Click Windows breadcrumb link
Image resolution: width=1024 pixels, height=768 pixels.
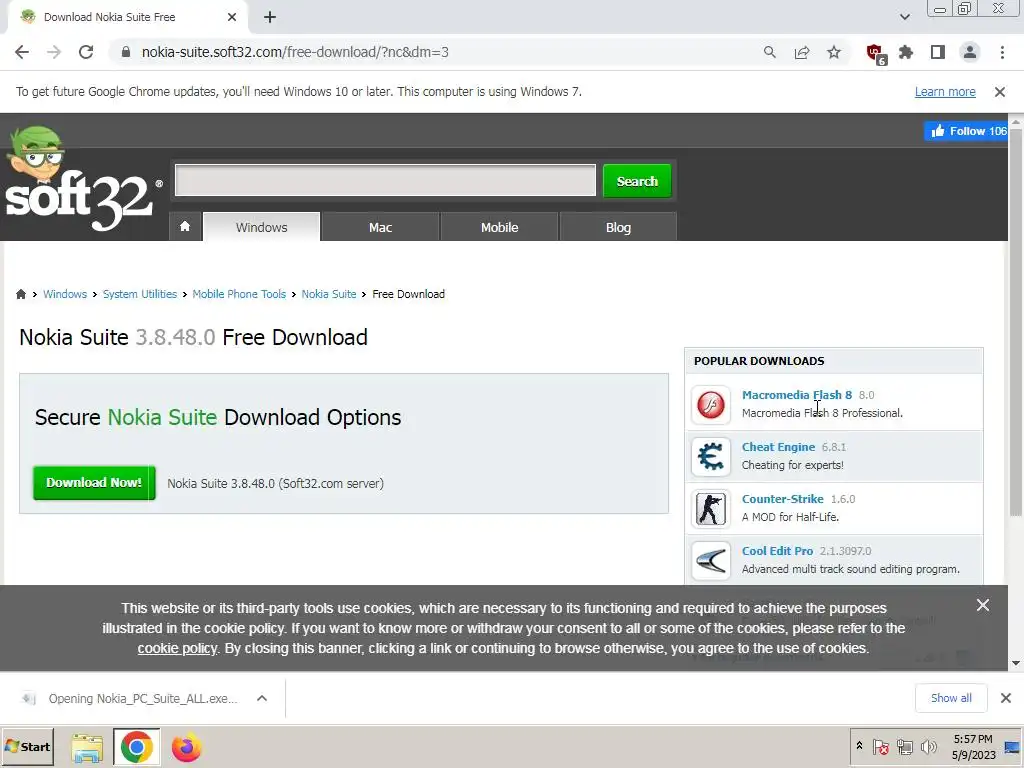coord(65,294)
